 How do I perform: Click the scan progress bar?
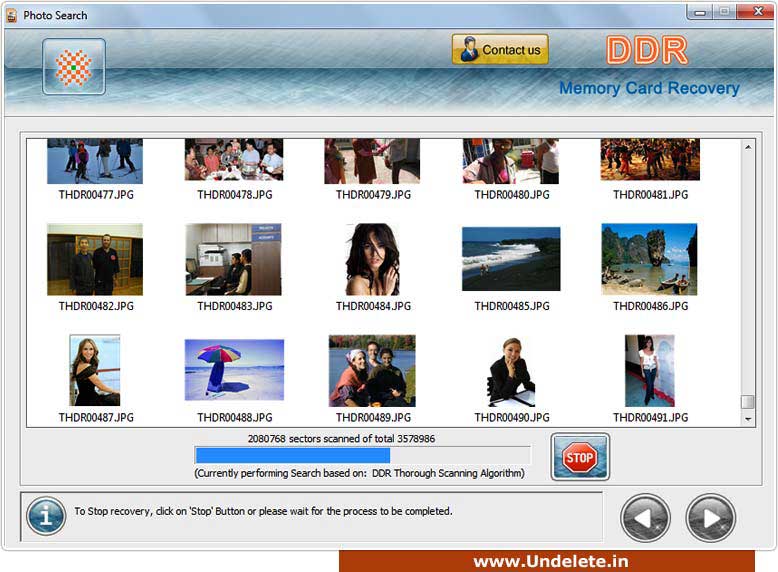coord(361,455)
